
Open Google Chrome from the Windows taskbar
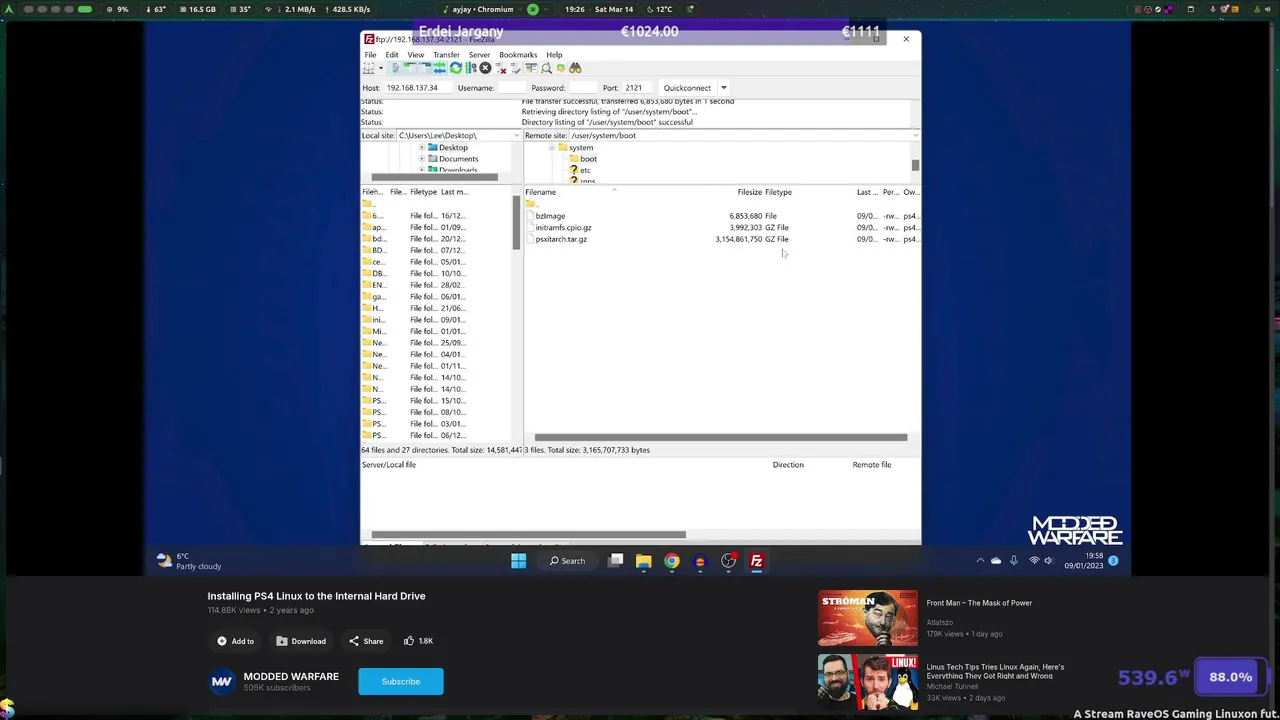point(672,561)
